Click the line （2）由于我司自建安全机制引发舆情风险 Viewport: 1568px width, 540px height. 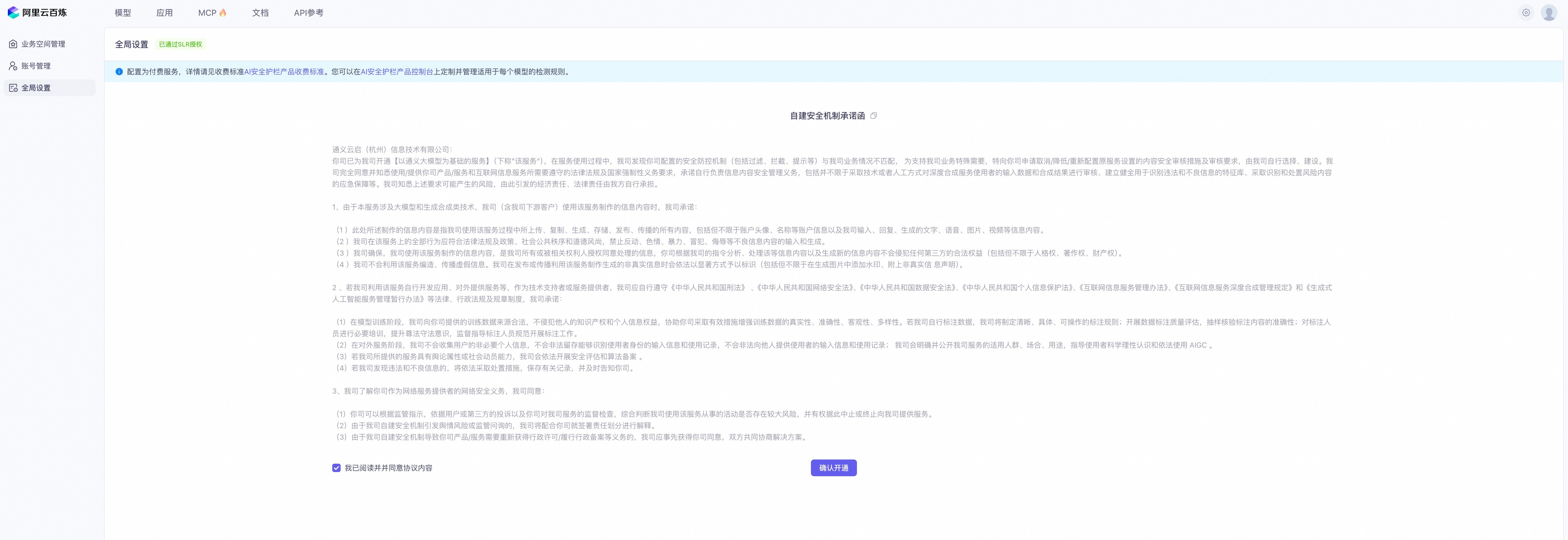[495, 426]
